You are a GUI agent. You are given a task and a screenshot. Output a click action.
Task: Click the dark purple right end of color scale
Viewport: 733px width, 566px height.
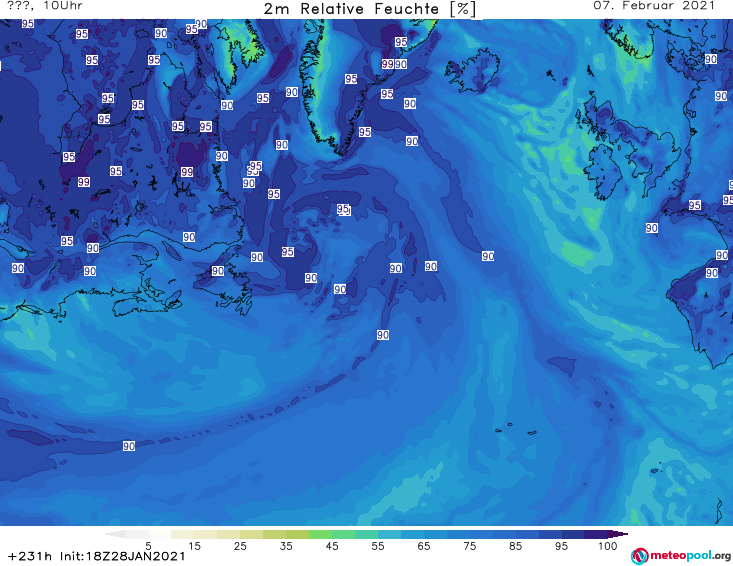pos(617,534)
